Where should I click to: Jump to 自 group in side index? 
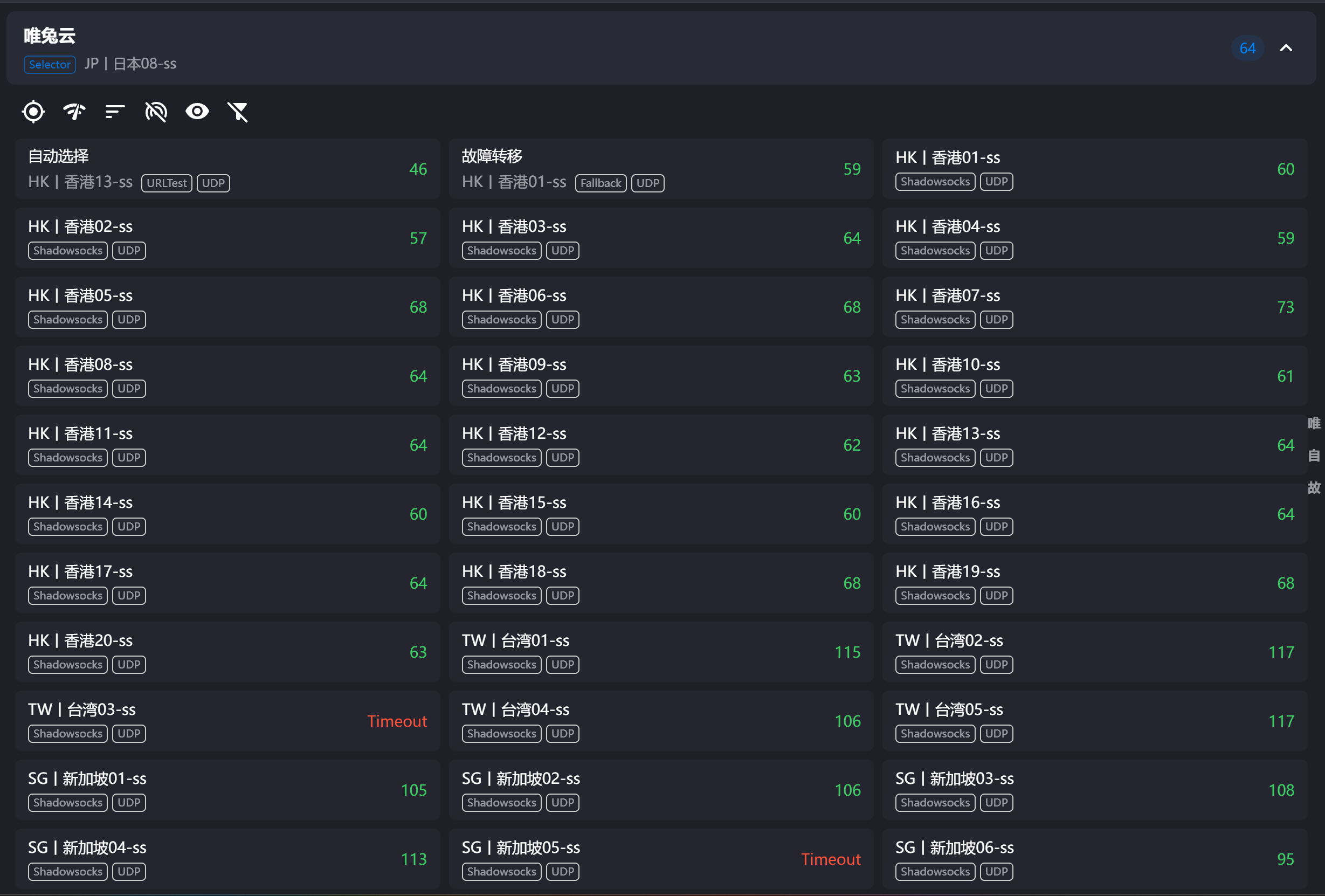tap(1314, 455)
